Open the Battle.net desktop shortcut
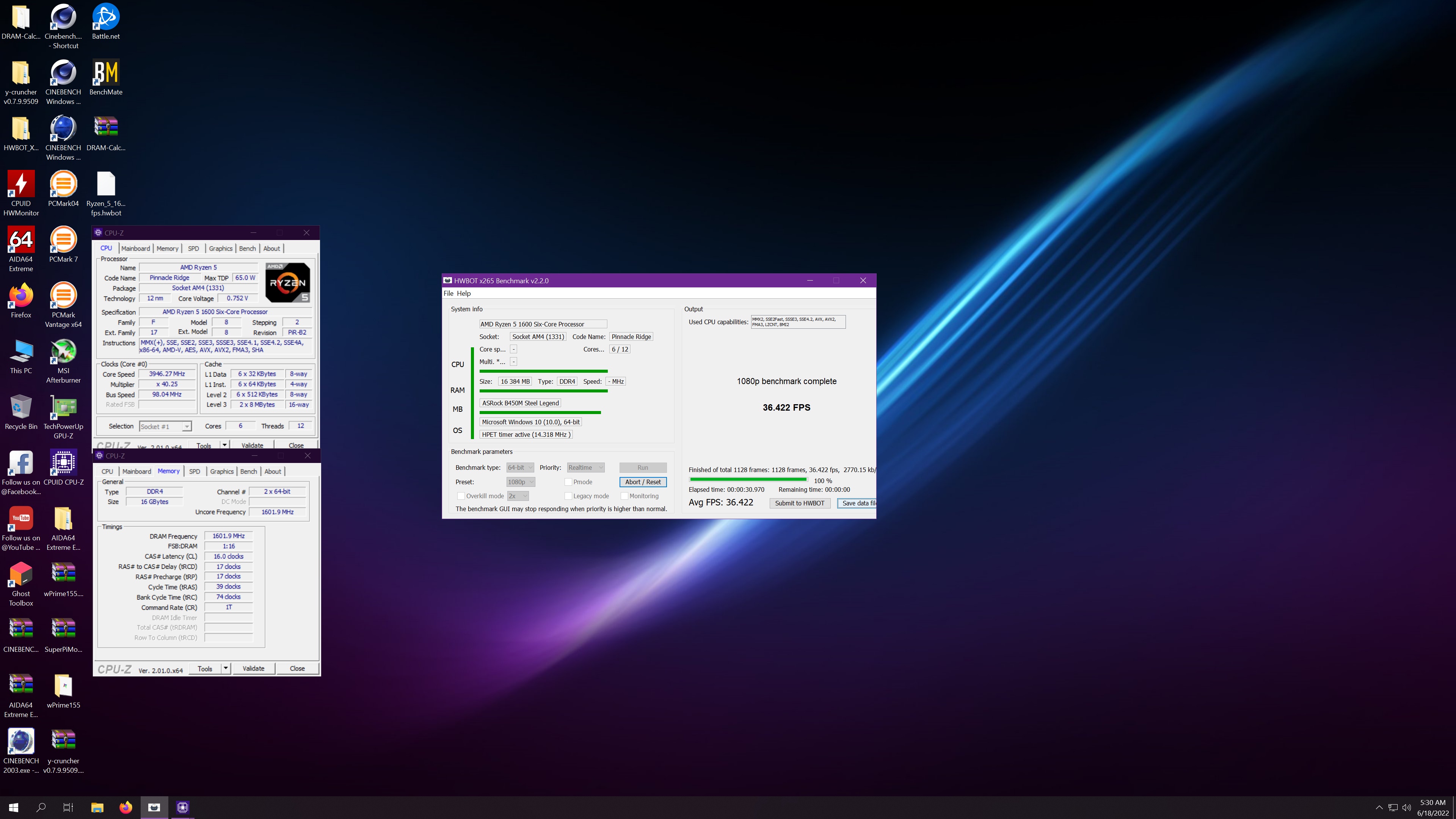 (x=106, y=22)
